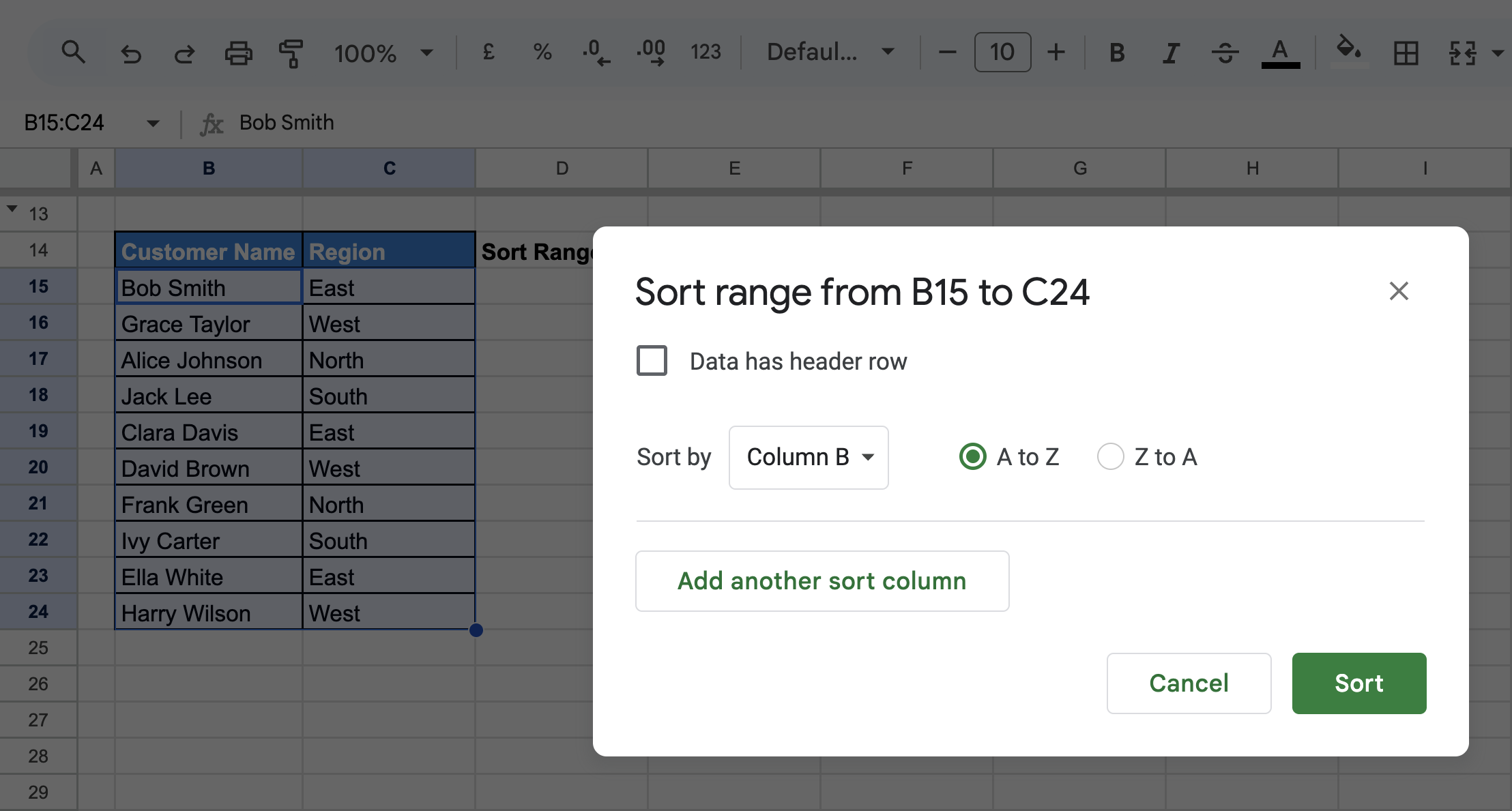1512x811 pixels.
Task: Click the print icon
Action: click(238, 53)
